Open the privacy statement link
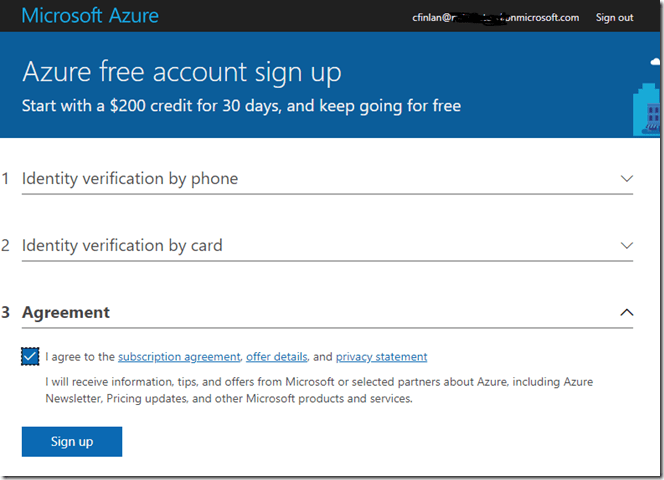The image size is (664, 480). [x=381, y=357]
